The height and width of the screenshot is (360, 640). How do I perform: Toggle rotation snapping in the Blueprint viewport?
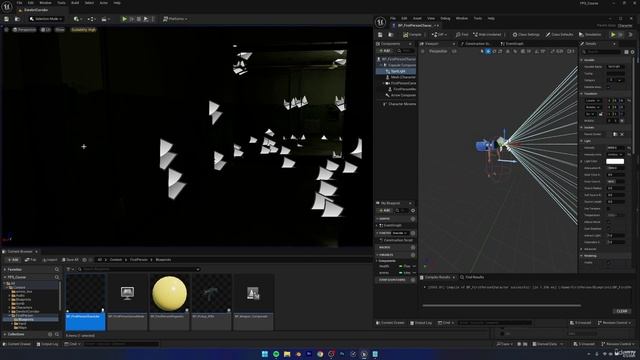coord(536,51)
